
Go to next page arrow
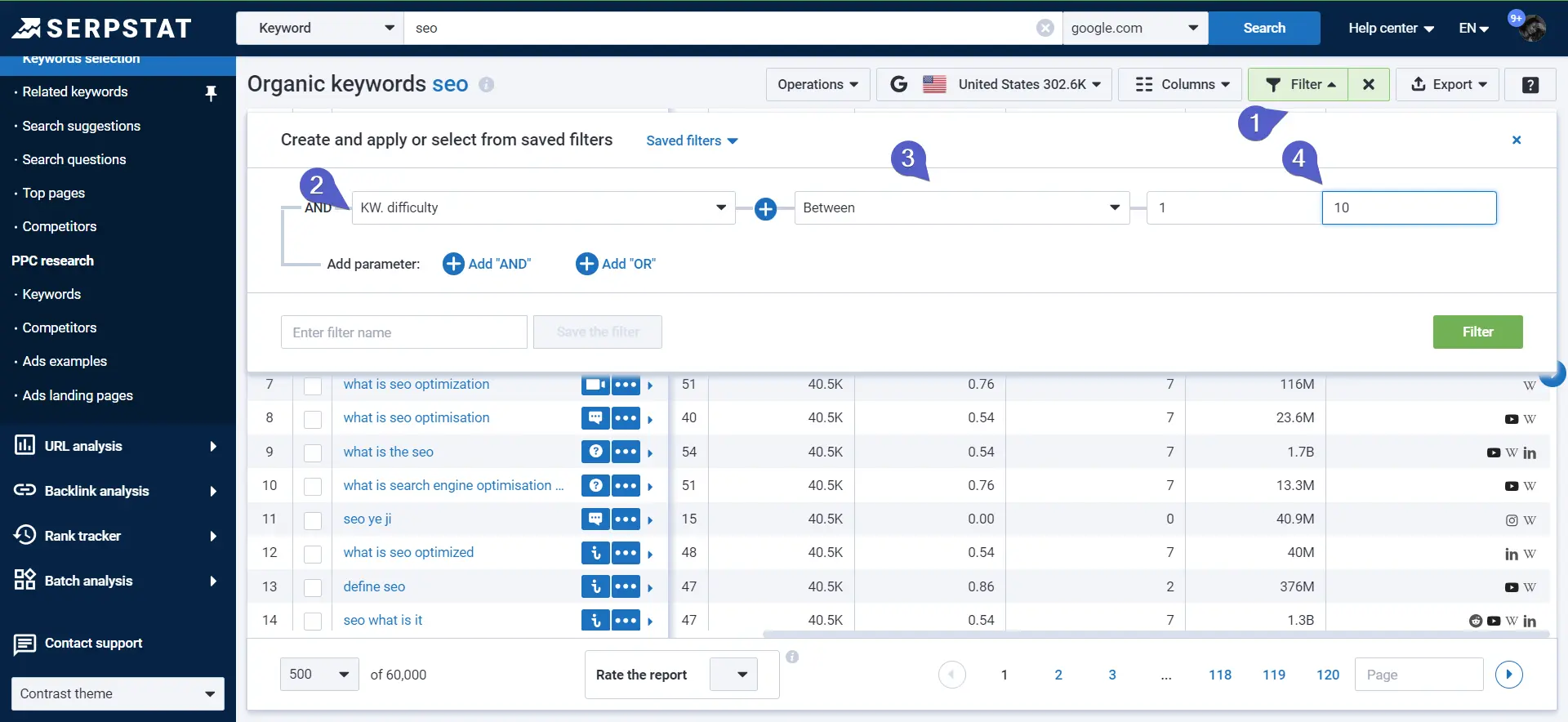[1509, 675]
